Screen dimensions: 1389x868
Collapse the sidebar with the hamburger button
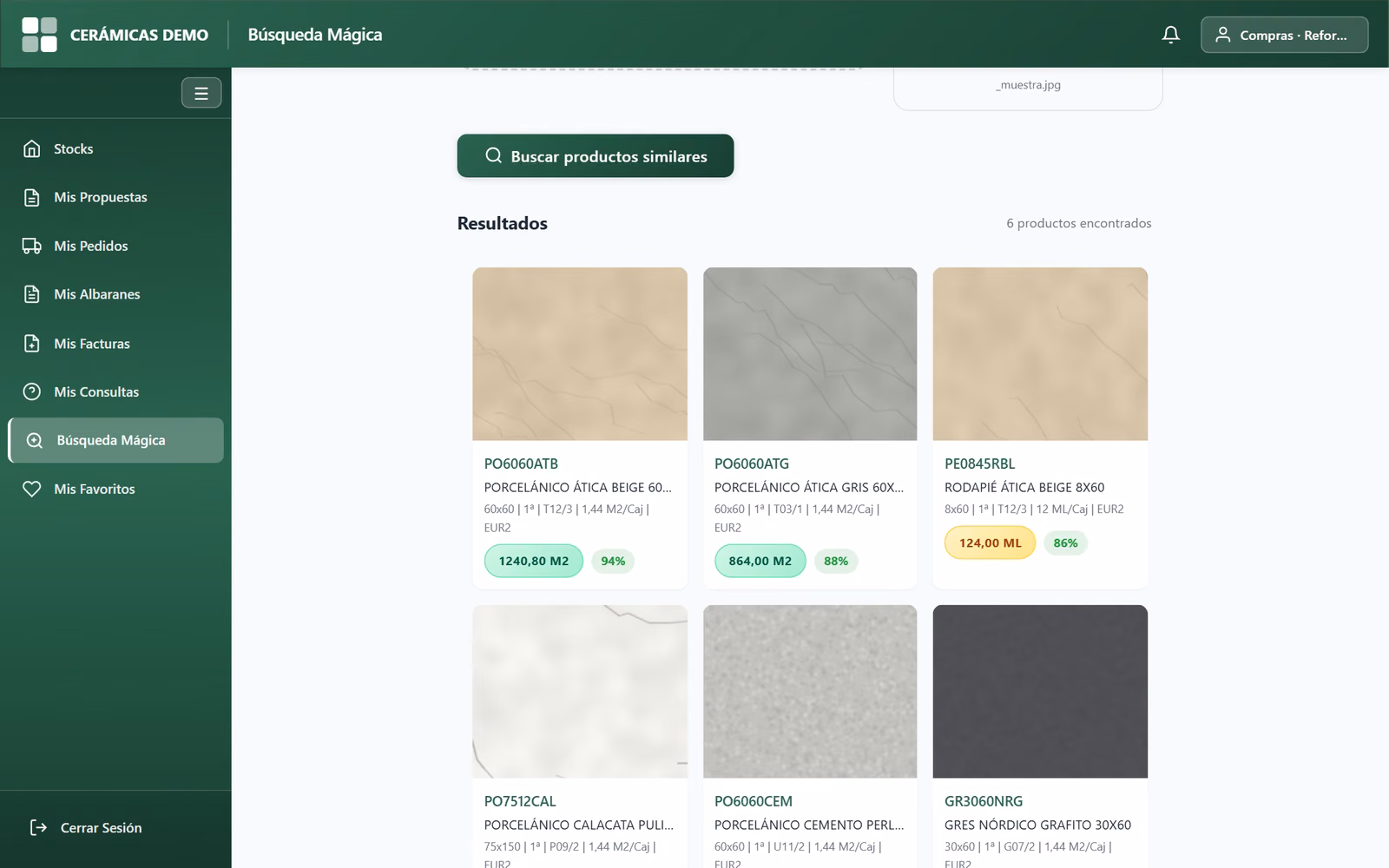[x=201, y=93]
